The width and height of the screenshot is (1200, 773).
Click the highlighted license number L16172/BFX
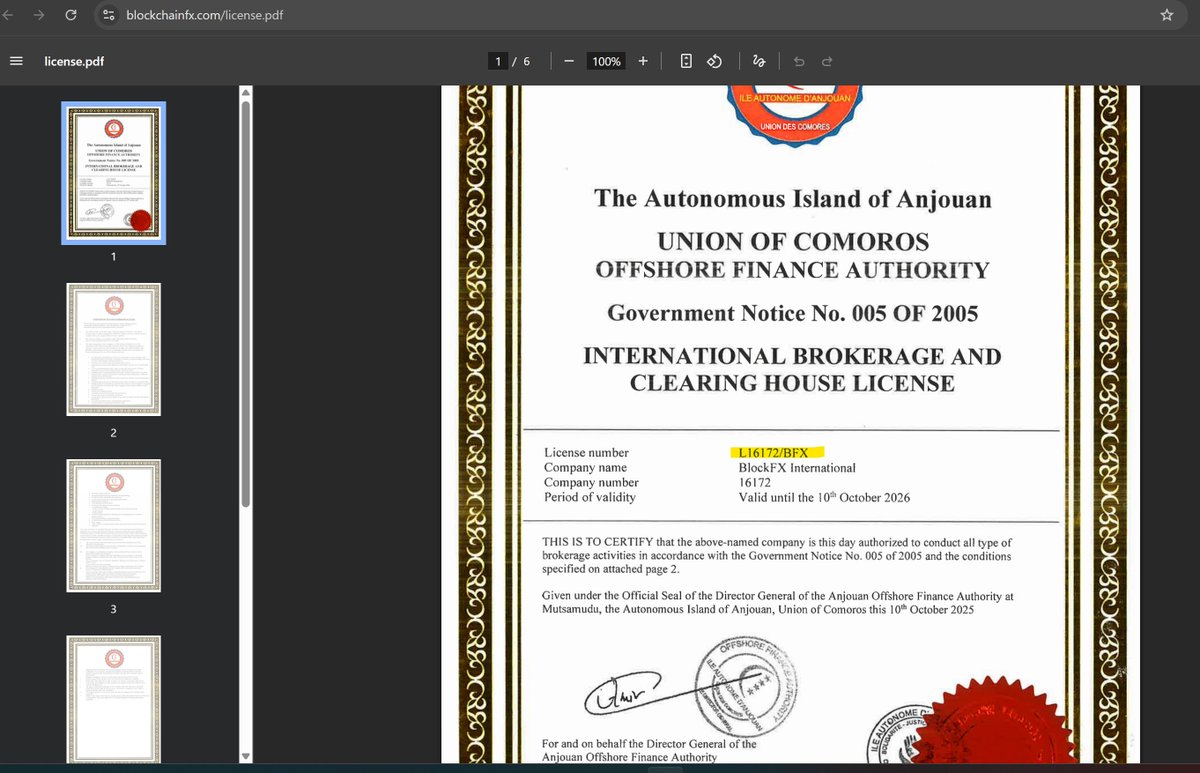pyautogui.click(x=773, y=453)
